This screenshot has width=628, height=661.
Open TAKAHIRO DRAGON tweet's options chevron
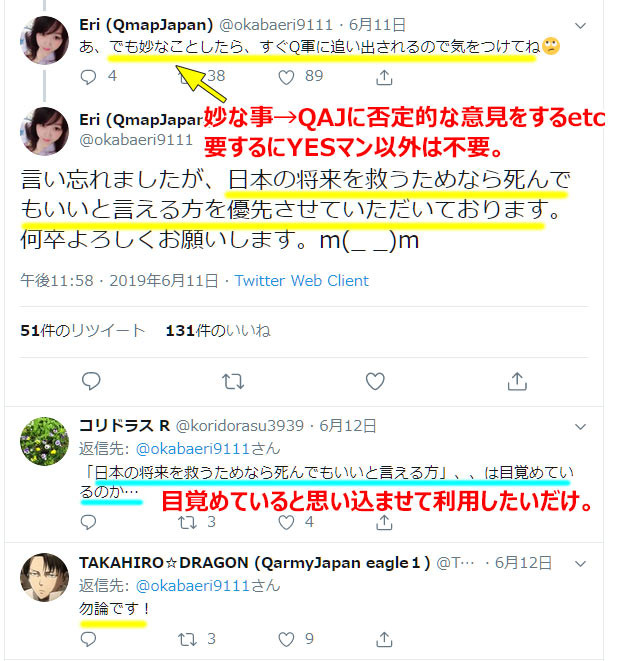pos(580,564)
